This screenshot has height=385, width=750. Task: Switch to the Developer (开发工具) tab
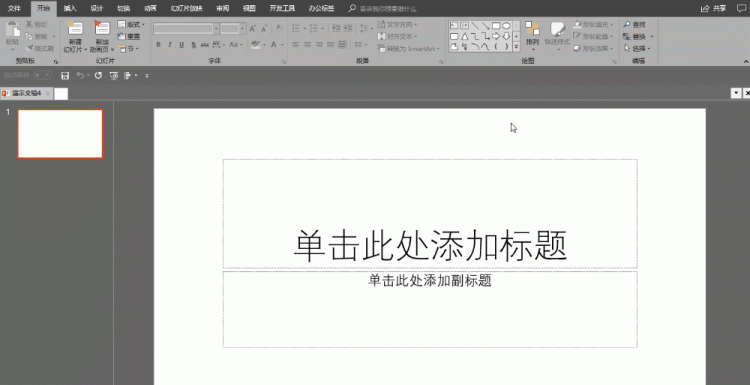click(282, 8)
